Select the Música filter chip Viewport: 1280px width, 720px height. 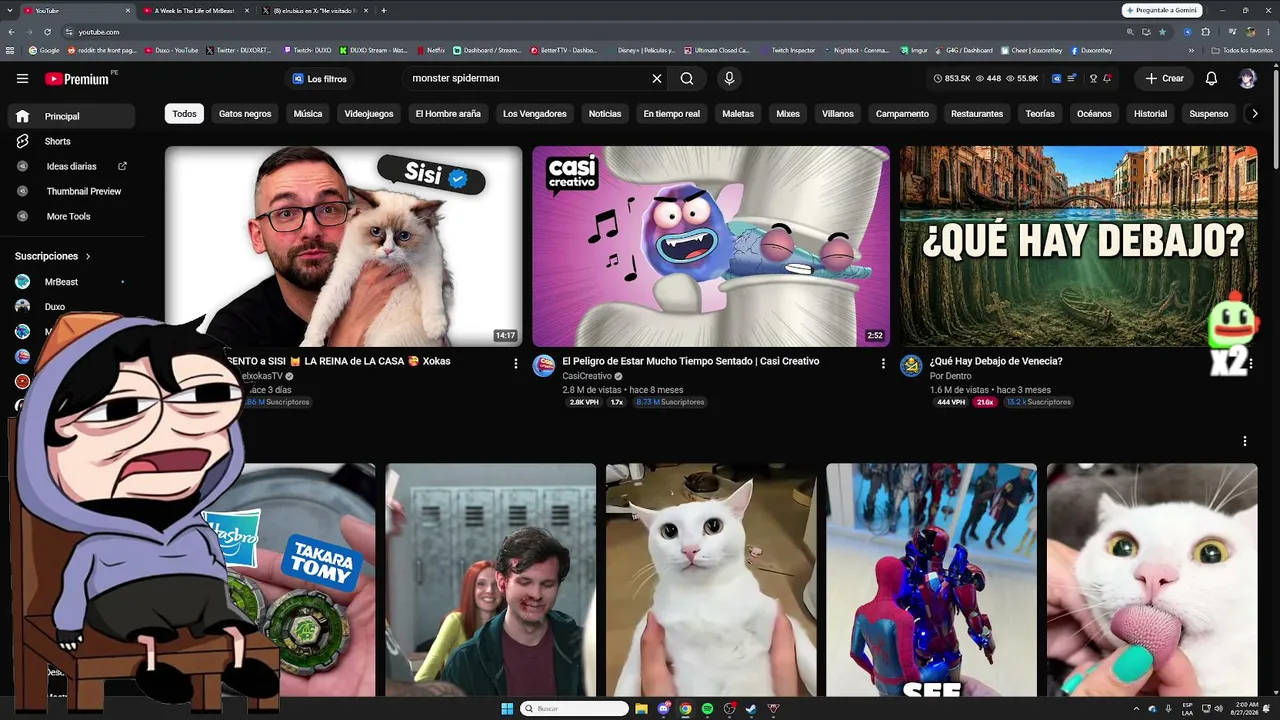308,114
